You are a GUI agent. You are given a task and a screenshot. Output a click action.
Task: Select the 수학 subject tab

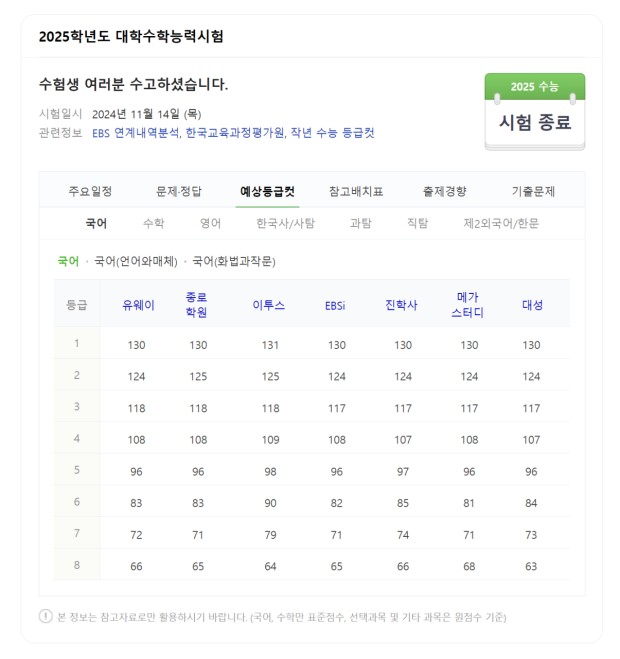(153, 224)
